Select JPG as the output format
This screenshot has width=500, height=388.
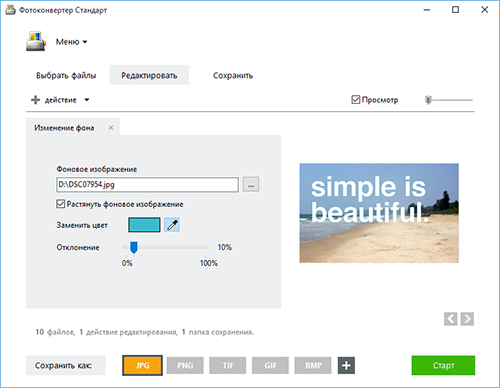(142, 365)
